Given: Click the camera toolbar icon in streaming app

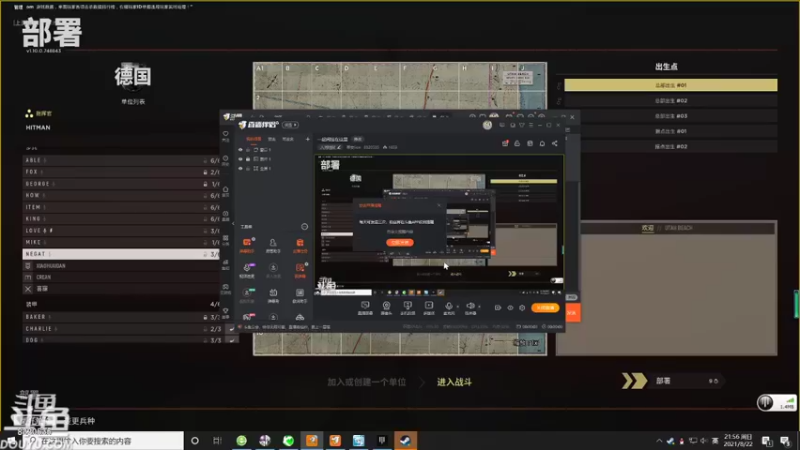Looking at the screenshot, I should [x=386, y=306].
